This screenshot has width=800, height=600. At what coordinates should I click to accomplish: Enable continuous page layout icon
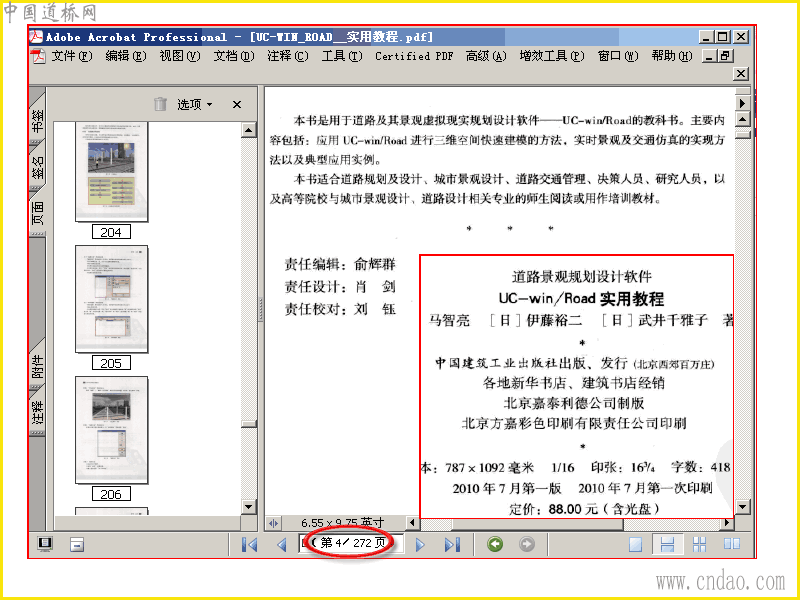[667, 544]
